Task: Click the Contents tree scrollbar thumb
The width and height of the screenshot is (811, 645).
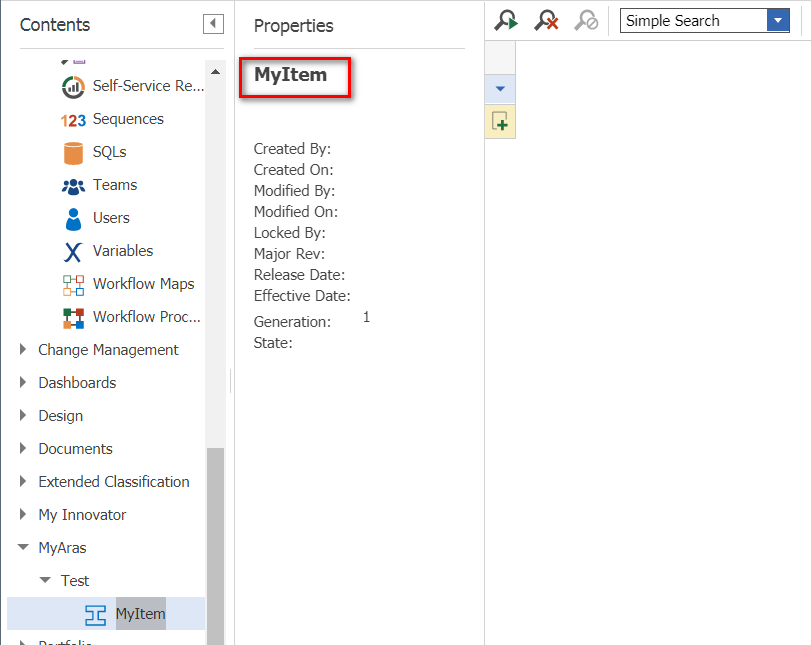Action: point(216,546)
